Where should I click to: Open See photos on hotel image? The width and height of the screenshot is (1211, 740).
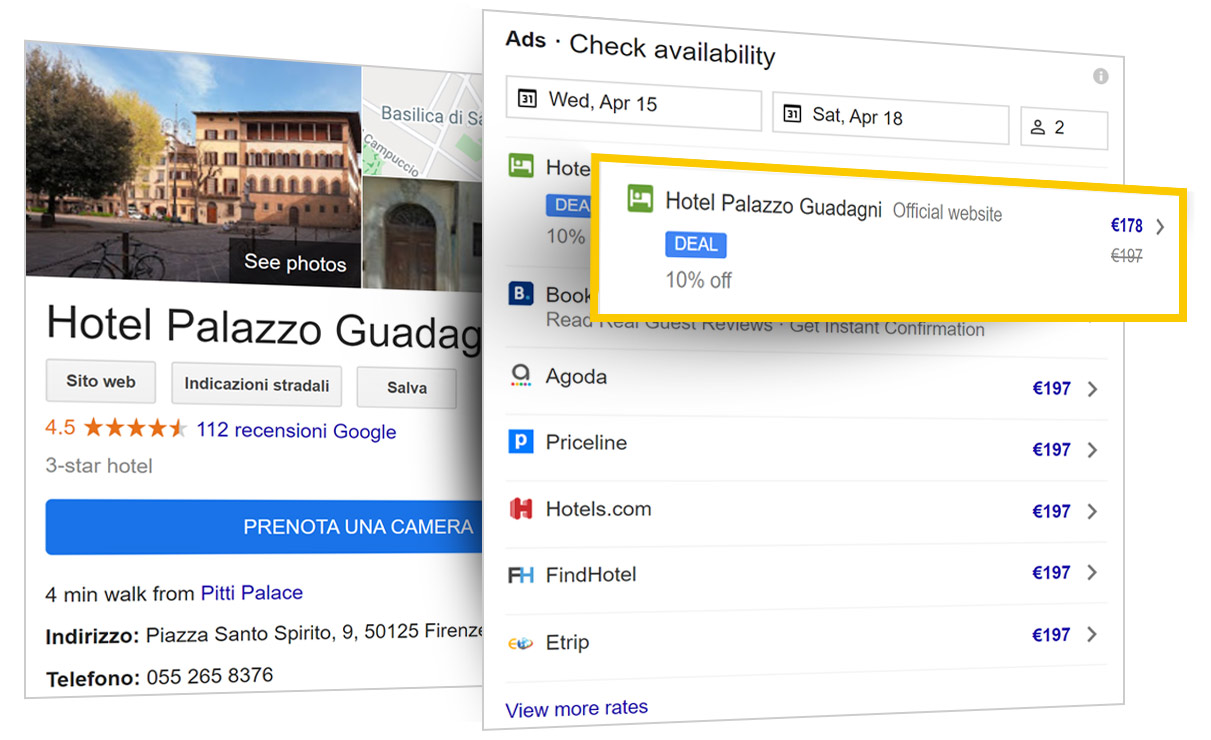coord(295,263)
